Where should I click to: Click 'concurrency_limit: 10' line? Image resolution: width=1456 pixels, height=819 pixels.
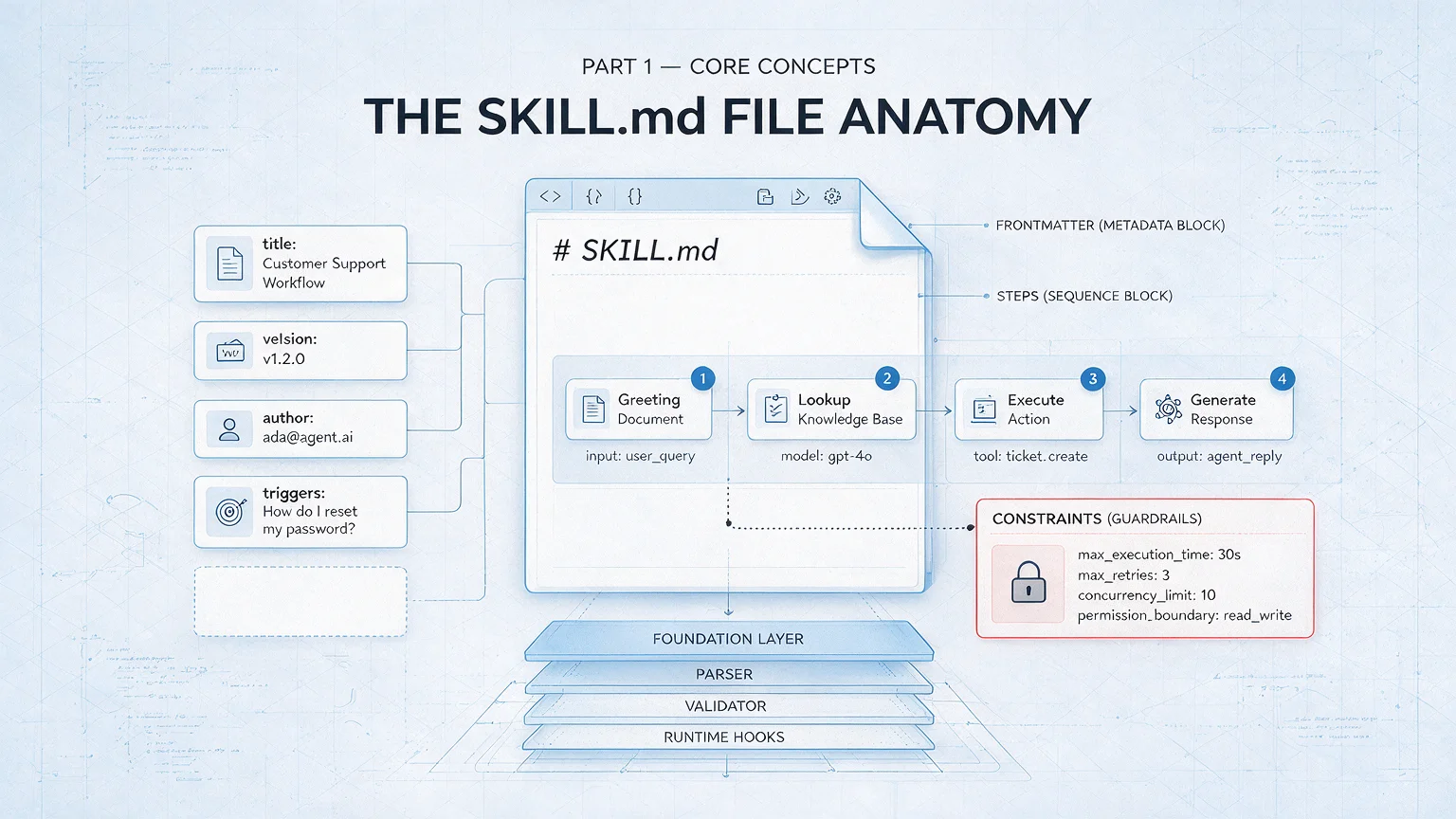pyautogui.click(x=1146, y=595)
